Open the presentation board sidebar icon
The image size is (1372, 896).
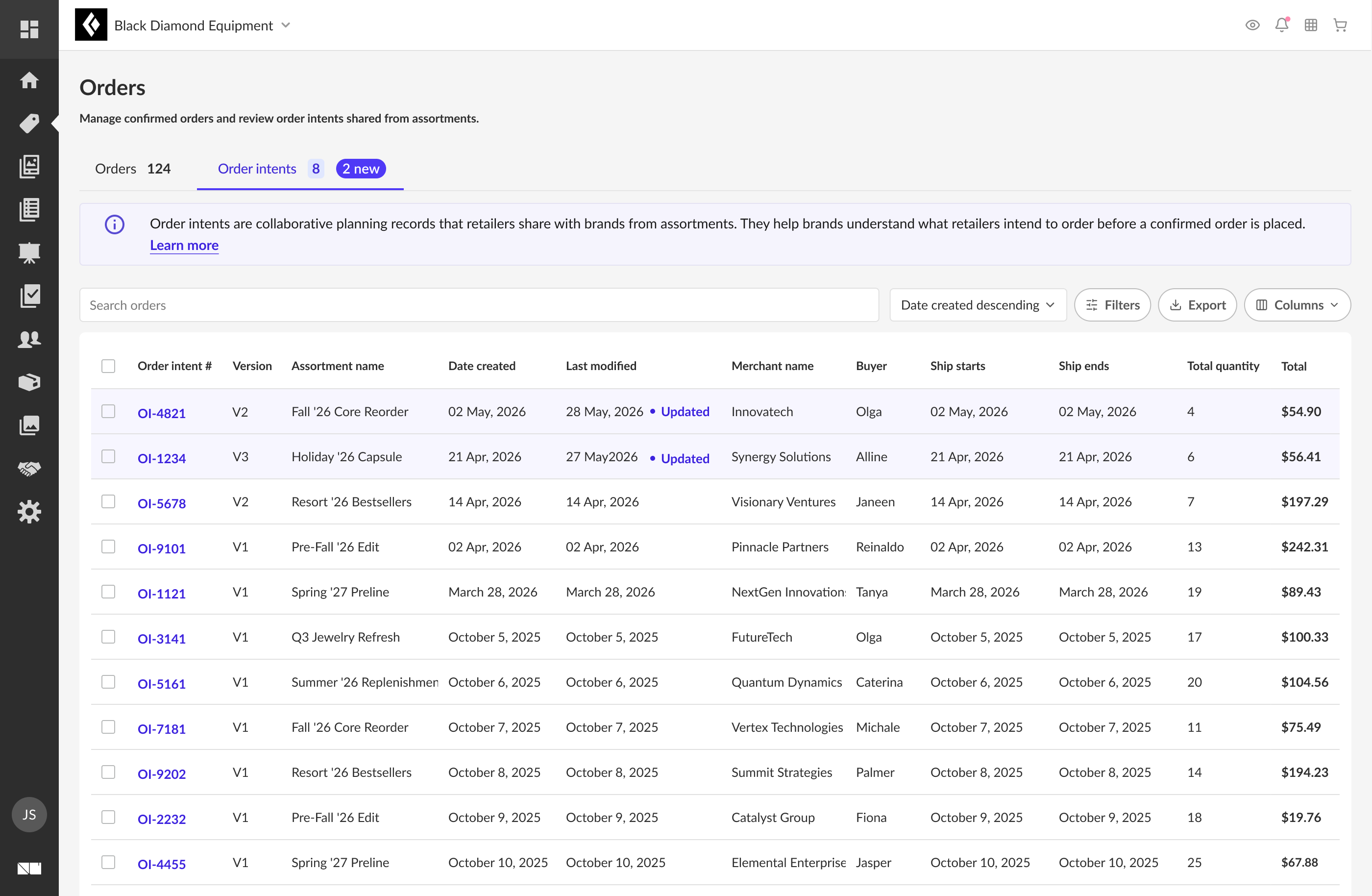click(29, 252)
